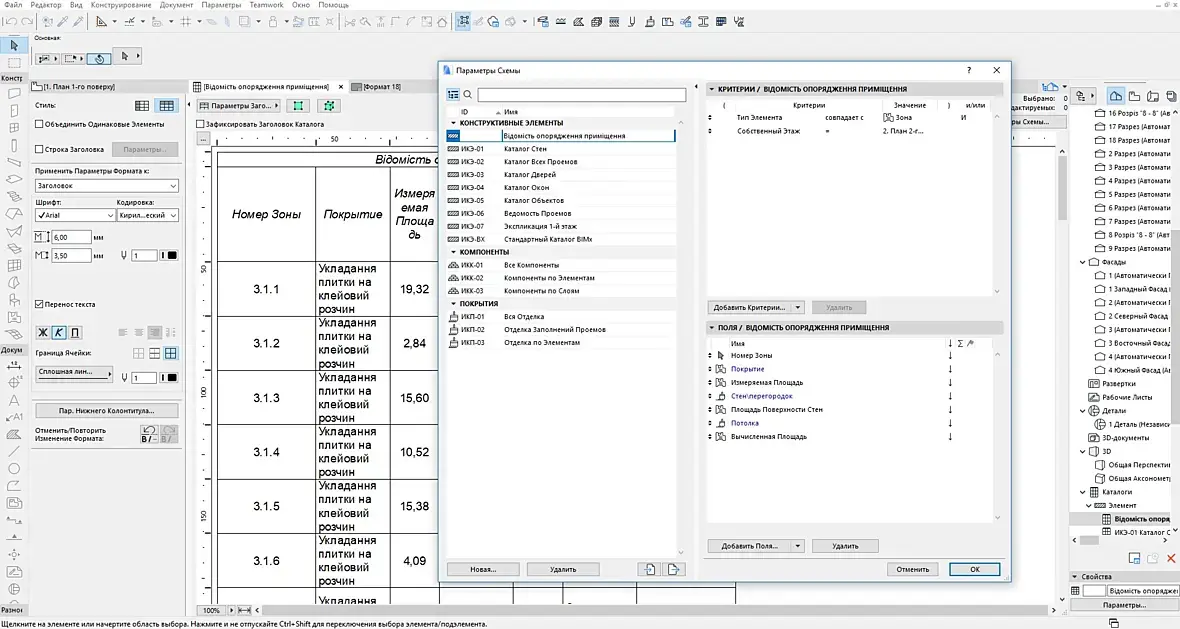This screenshot has width=1180, height=629.
Task: Open the Teamwork menu
Action: (x=266, y=5)
